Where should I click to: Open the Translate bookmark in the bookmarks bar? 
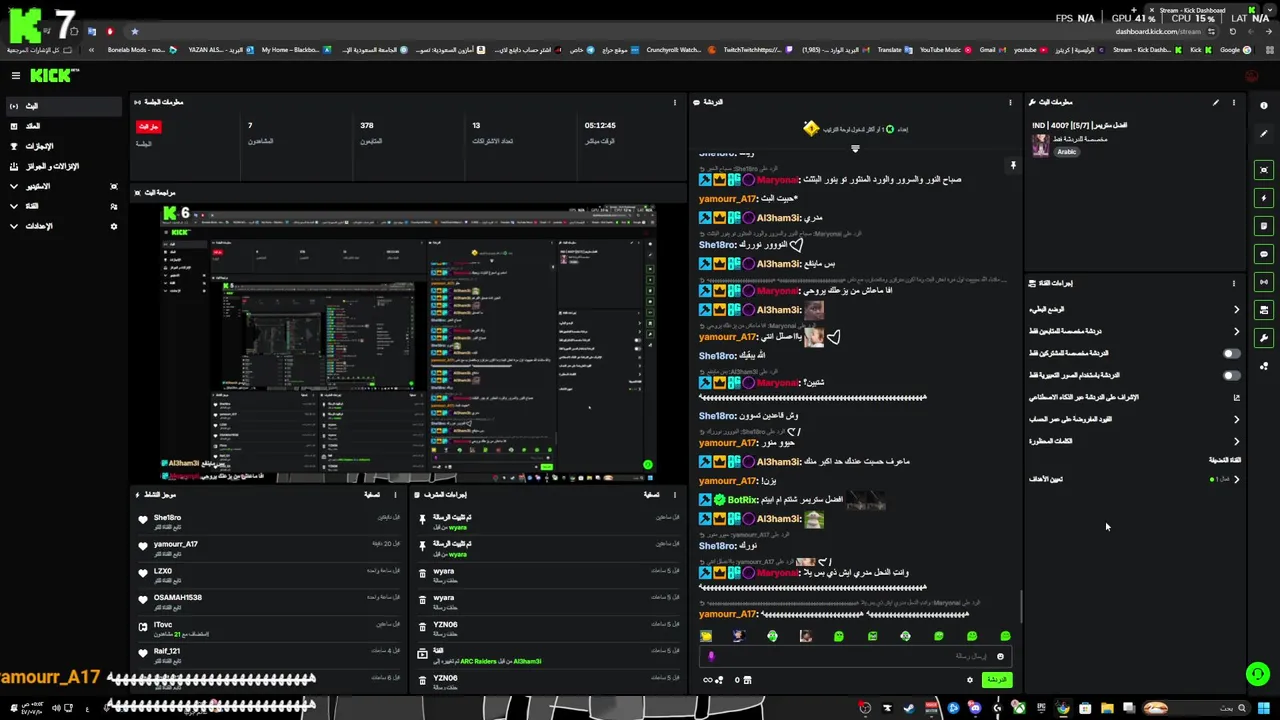coord(894,49)
